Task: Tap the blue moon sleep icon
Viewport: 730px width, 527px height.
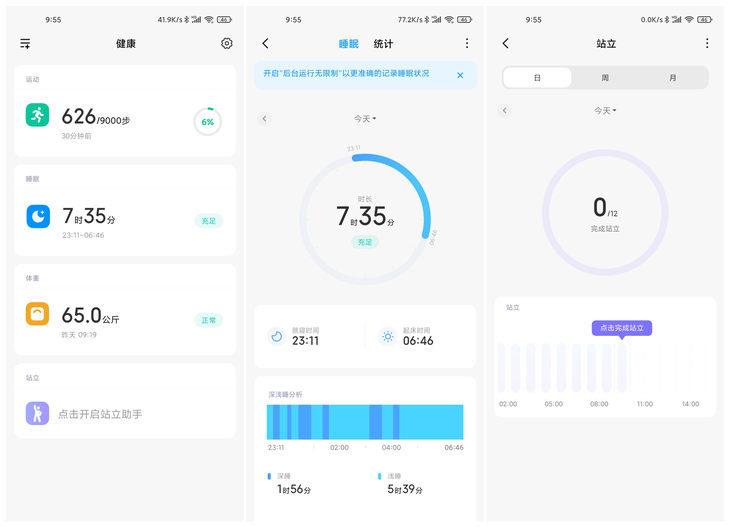Action: (37, 215)
